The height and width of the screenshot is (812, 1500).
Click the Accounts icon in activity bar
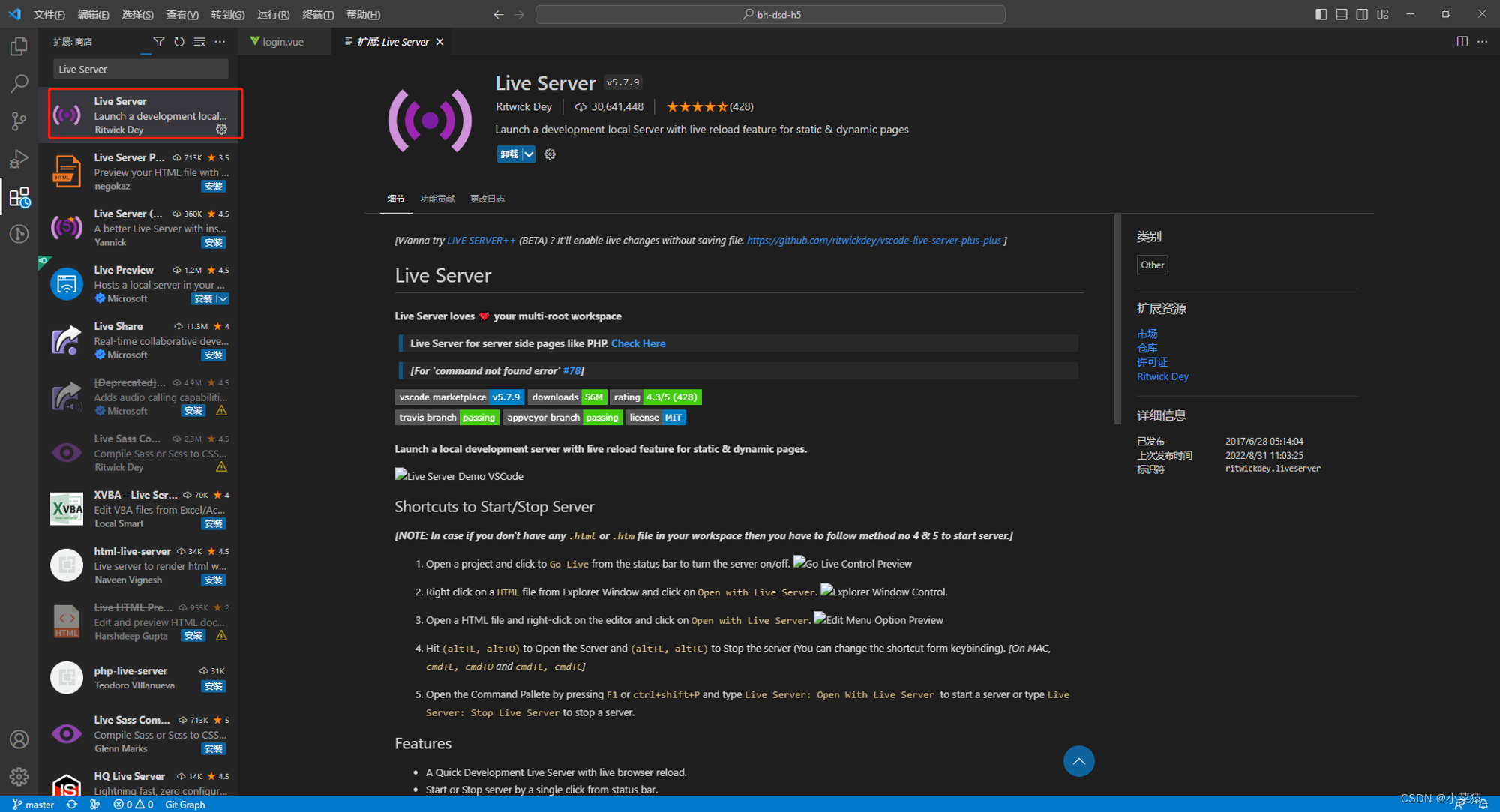point(19,739)
